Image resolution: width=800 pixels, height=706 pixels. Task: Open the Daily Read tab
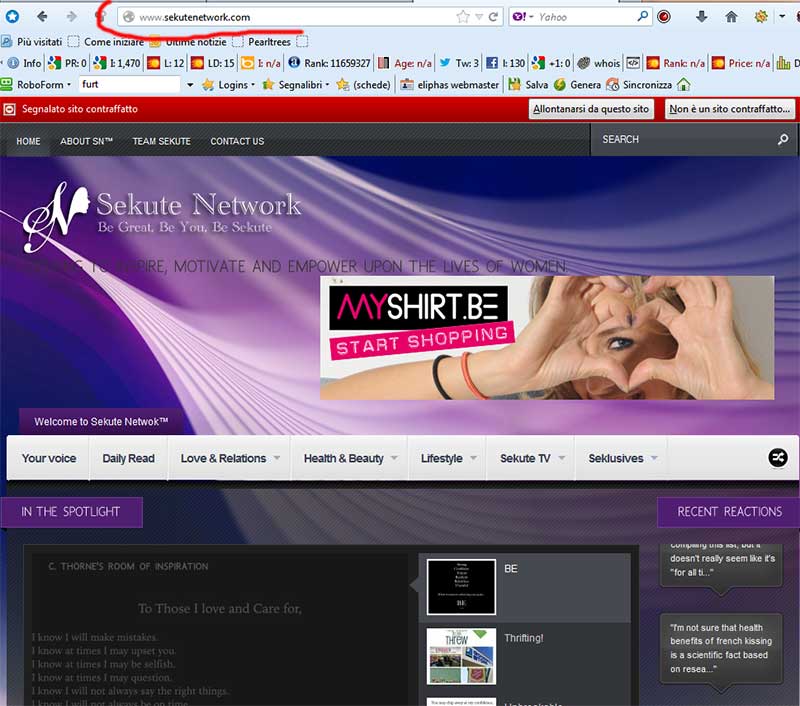[129, 458]
